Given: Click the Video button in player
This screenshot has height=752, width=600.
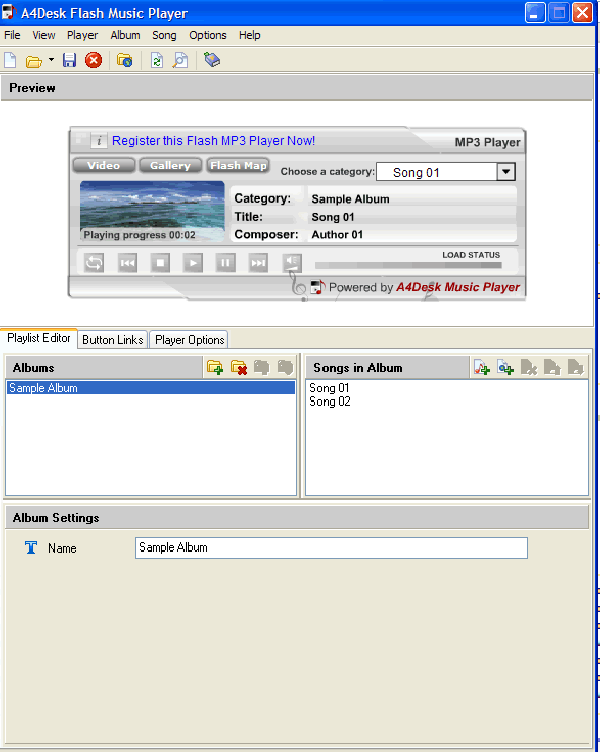Looking at the screenshot, I should (x=104, y=165).
